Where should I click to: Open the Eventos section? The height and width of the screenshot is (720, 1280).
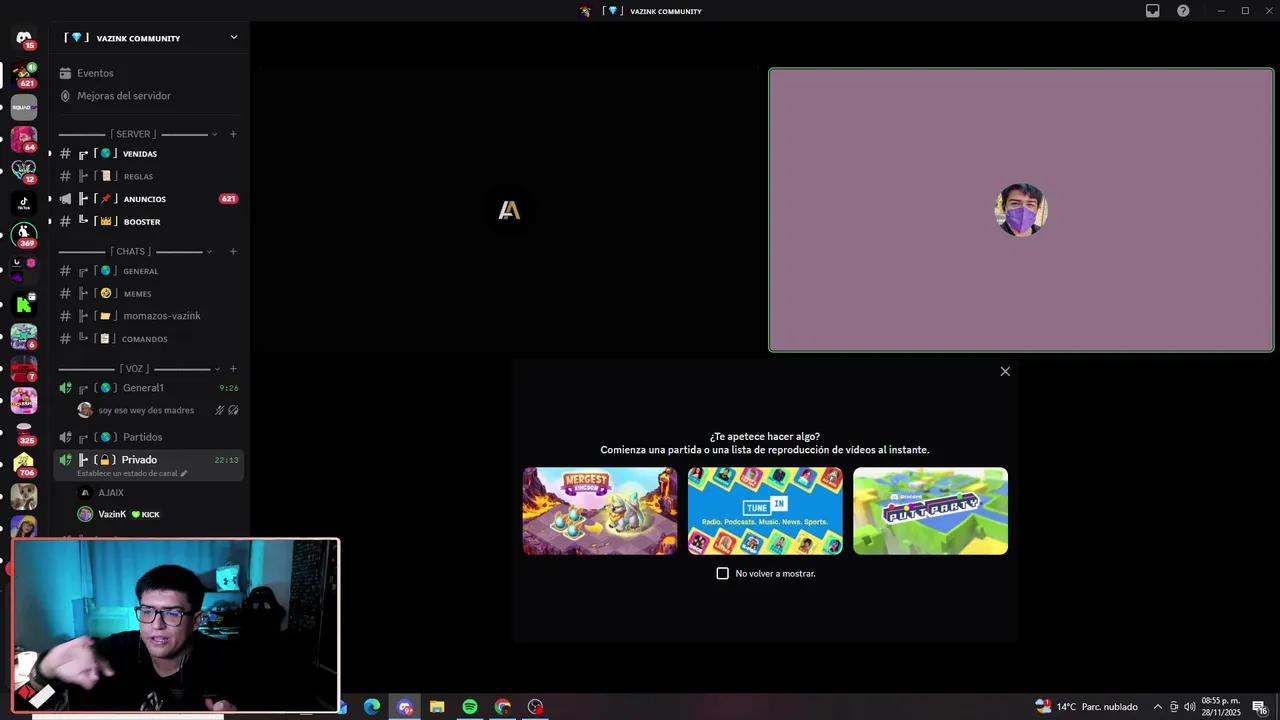point(150,73)
